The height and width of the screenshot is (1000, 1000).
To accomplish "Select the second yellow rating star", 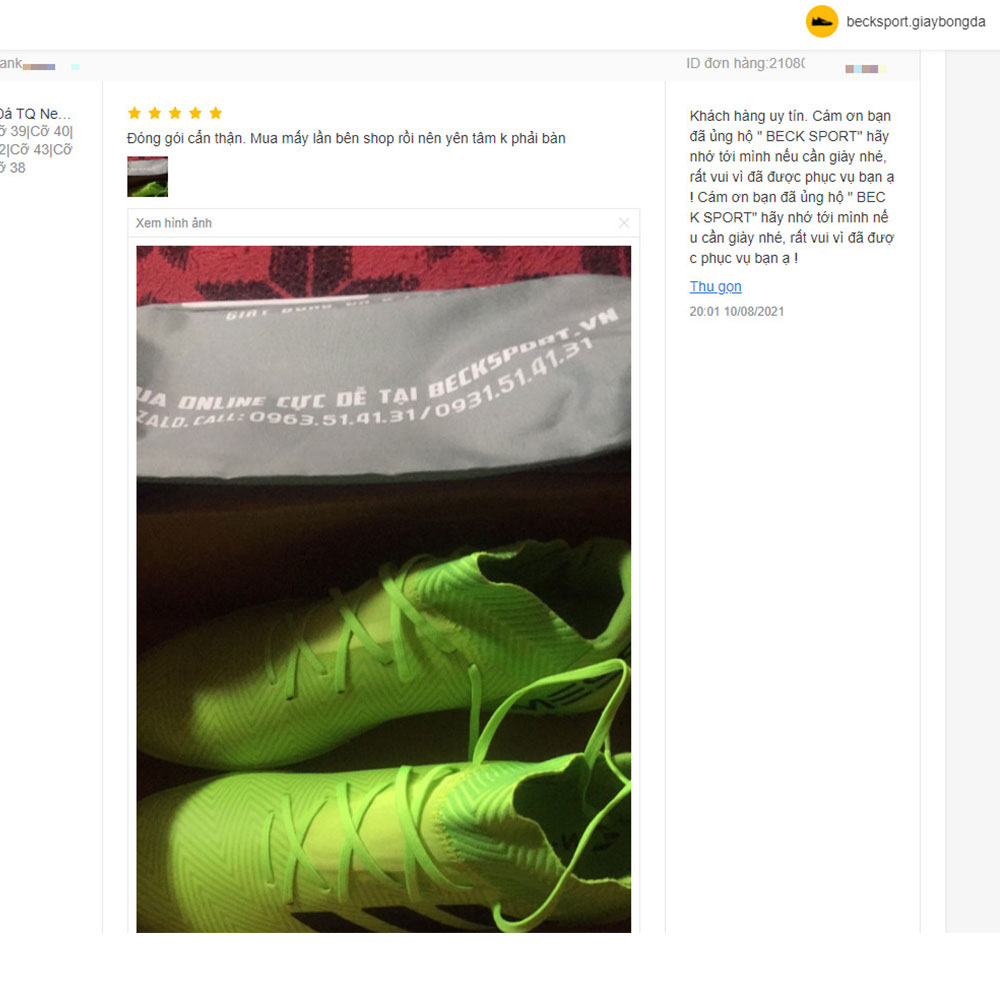I will 154,113.
